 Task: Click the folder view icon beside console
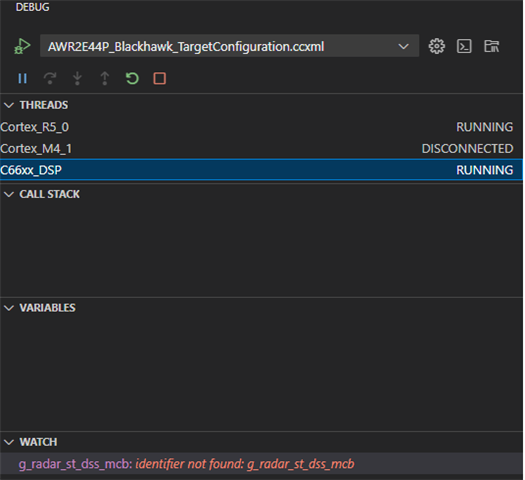[492, 46]
